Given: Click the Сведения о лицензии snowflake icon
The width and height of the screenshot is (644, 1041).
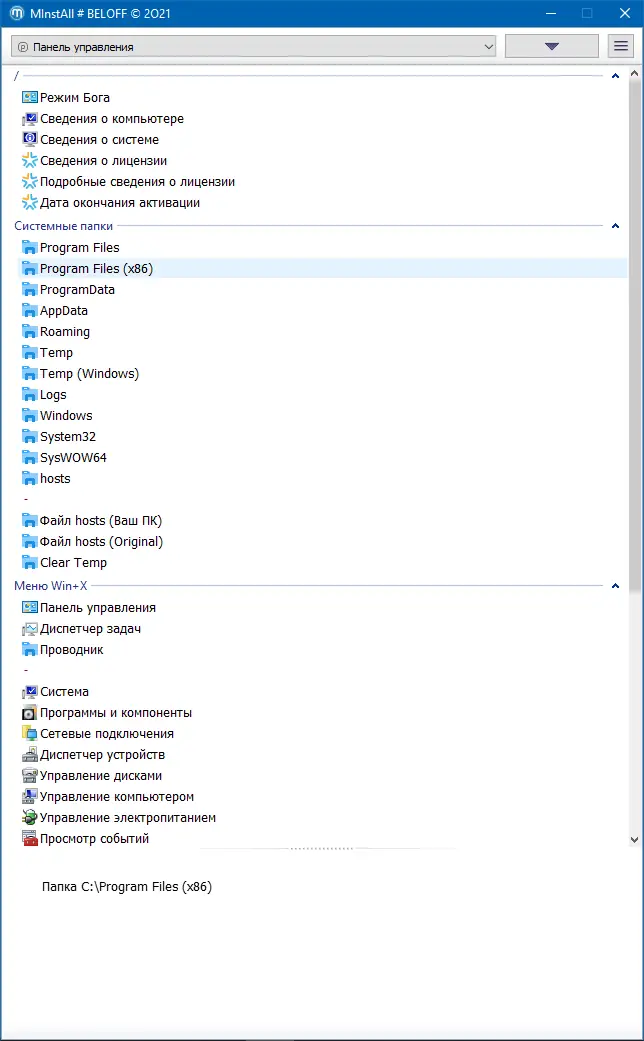Looking at the screenshot, I should point(29,161).
